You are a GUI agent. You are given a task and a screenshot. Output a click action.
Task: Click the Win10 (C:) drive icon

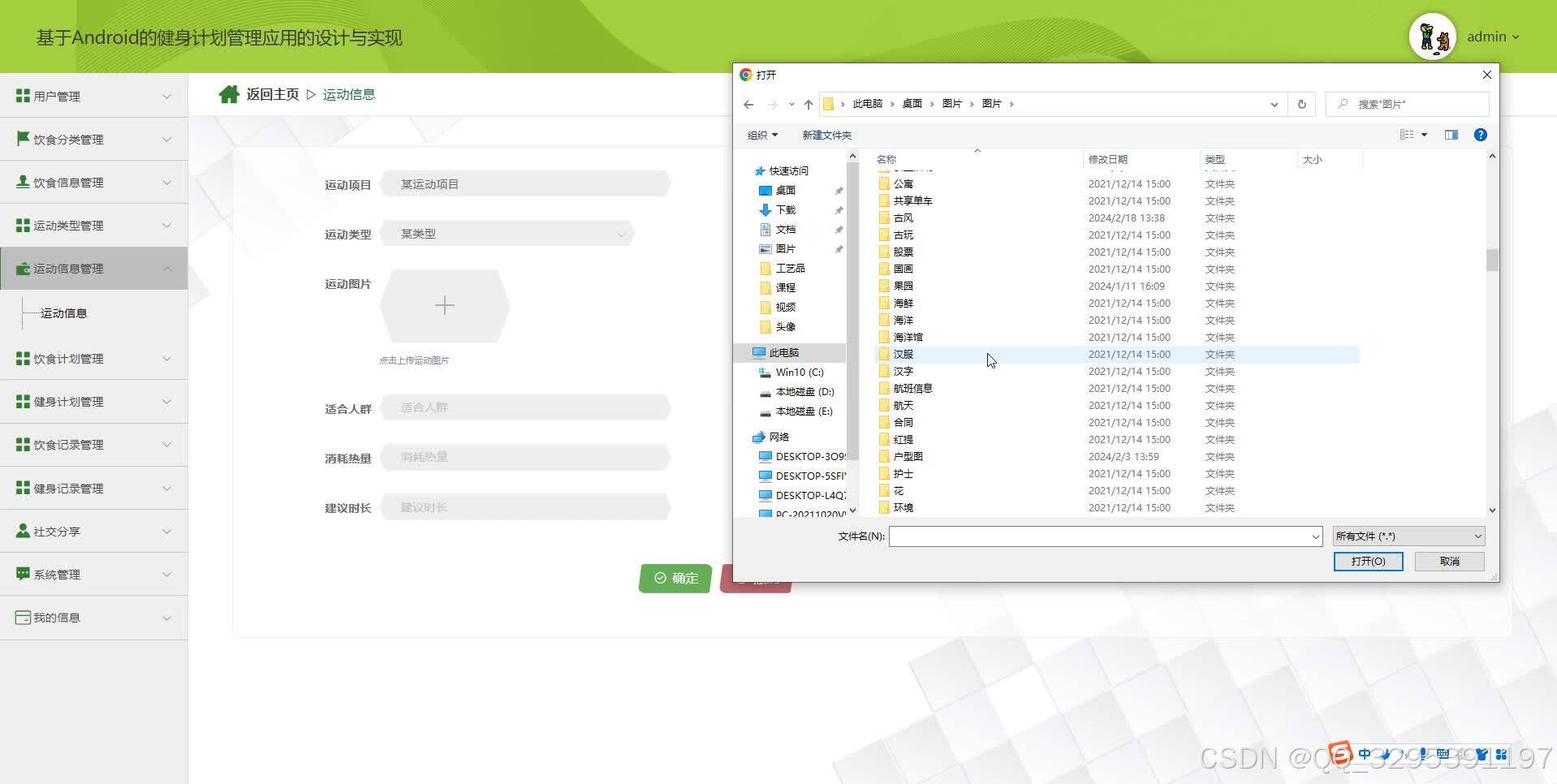[765, 372]
